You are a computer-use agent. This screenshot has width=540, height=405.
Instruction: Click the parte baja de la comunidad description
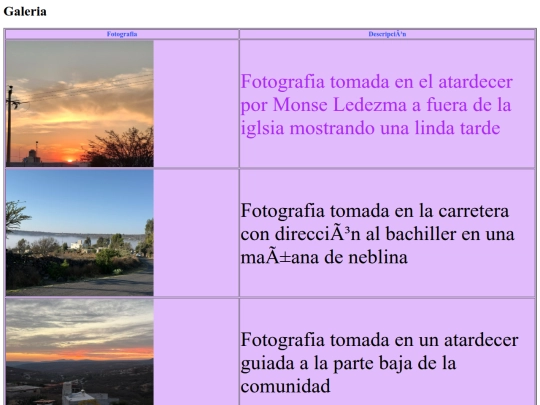coord(379,363)
